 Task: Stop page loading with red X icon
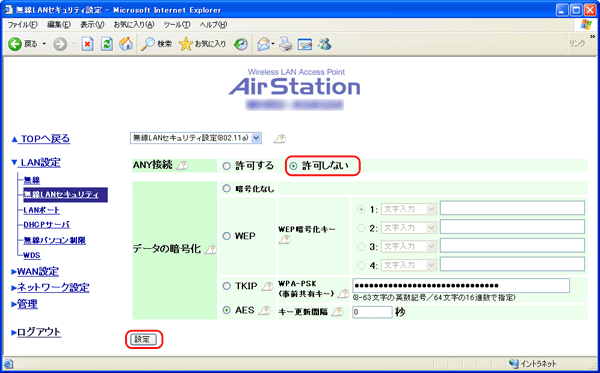click(x=88, y=44)
